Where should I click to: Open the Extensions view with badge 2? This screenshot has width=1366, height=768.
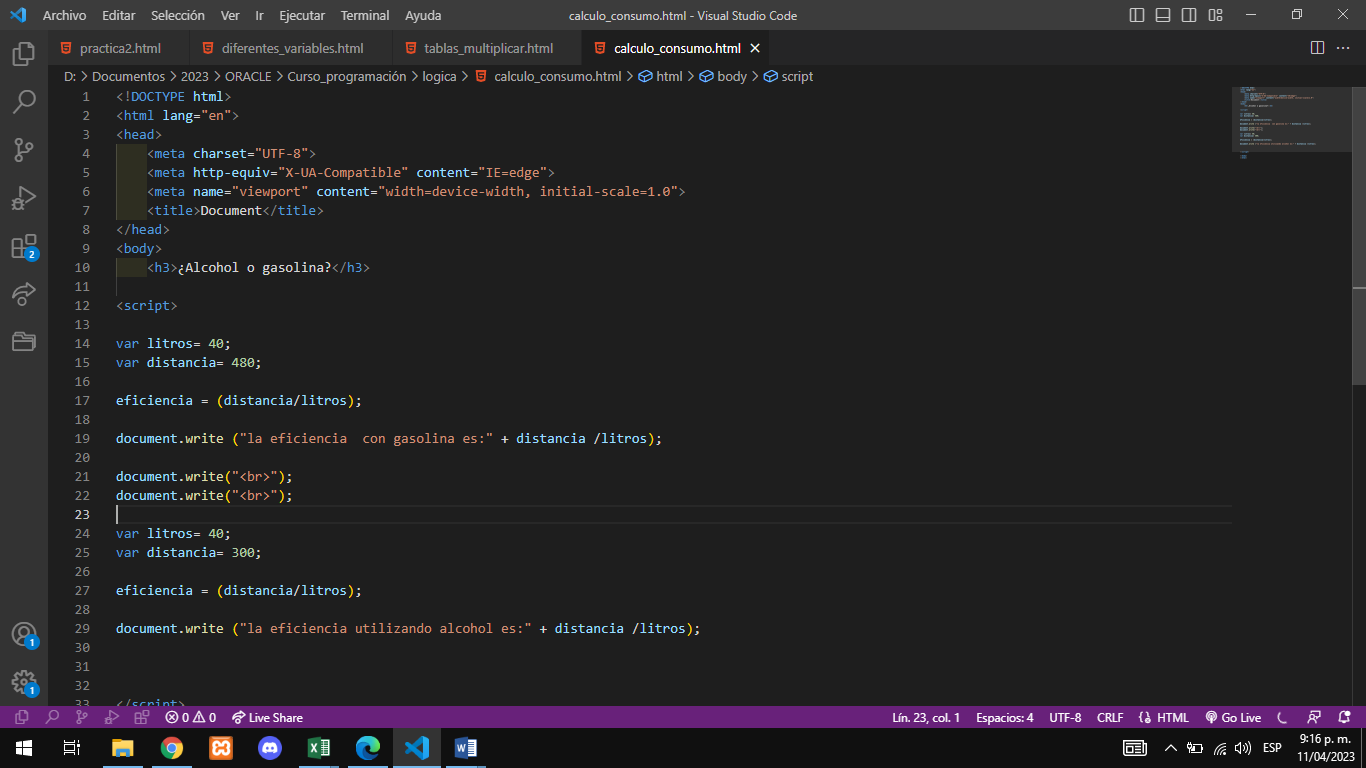click(x=24, y=246)
